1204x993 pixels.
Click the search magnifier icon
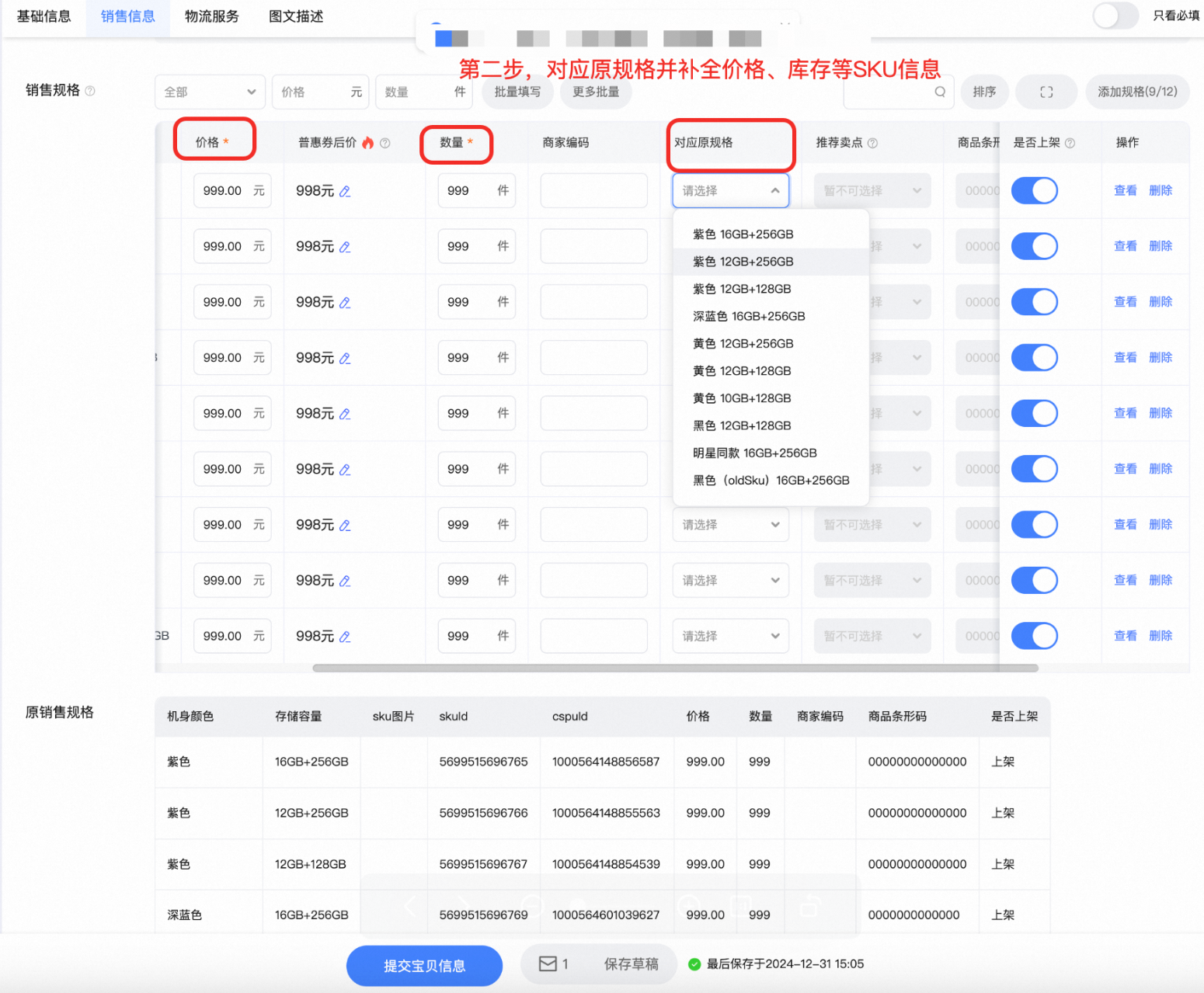click(x=940, y=92)
